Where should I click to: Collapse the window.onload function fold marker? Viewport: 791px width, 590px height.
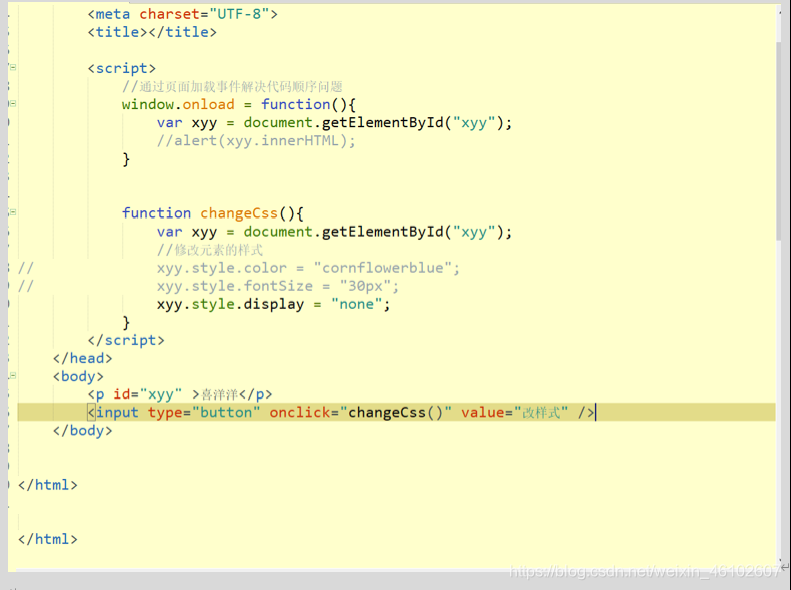pyautogui.click(x=13, y=103)
